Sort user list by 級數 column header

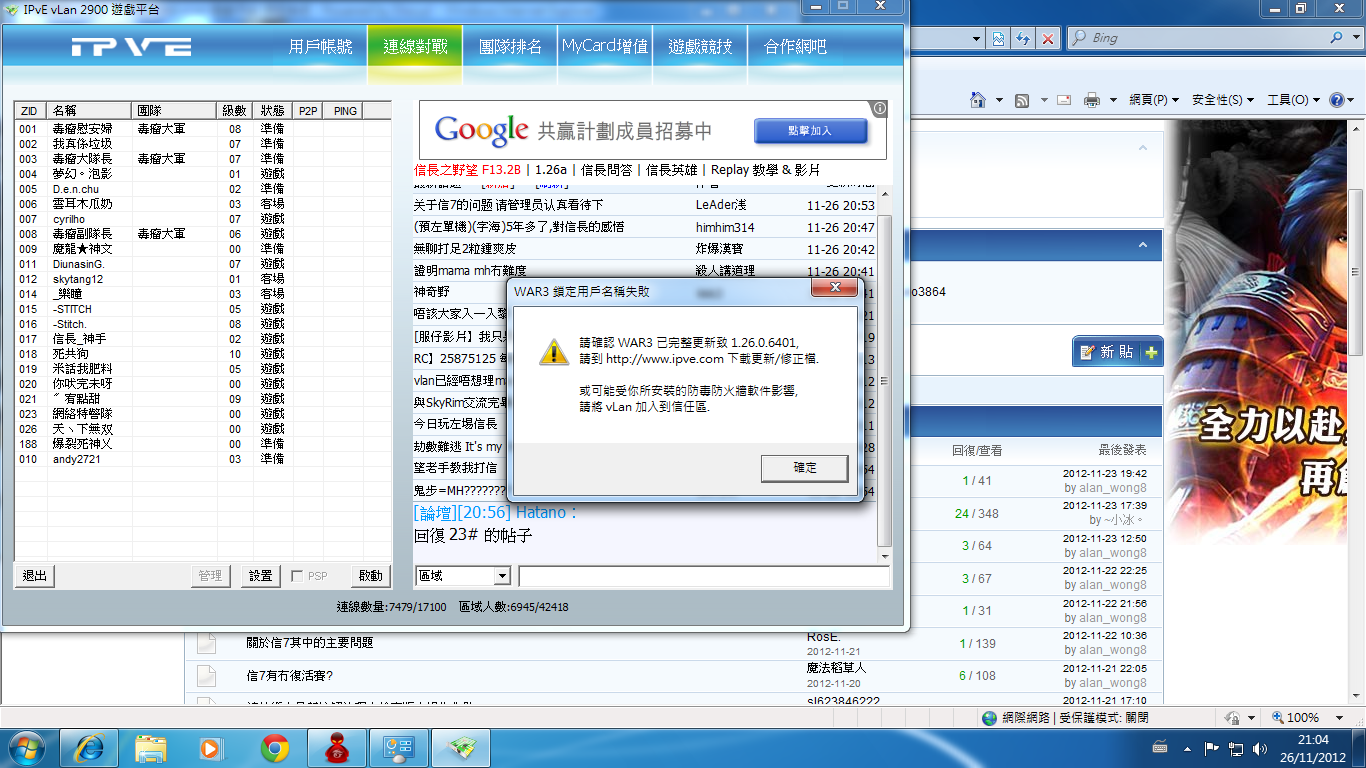234,110
